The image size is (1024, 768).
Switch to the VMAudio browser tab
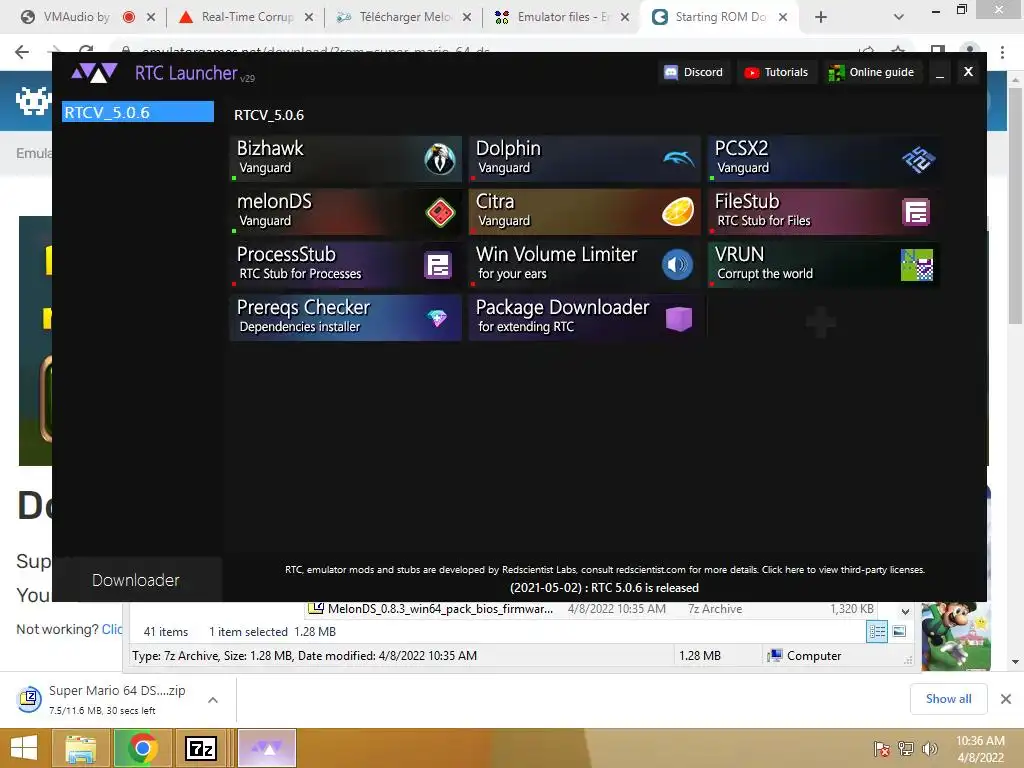click(x=77, y=17)
